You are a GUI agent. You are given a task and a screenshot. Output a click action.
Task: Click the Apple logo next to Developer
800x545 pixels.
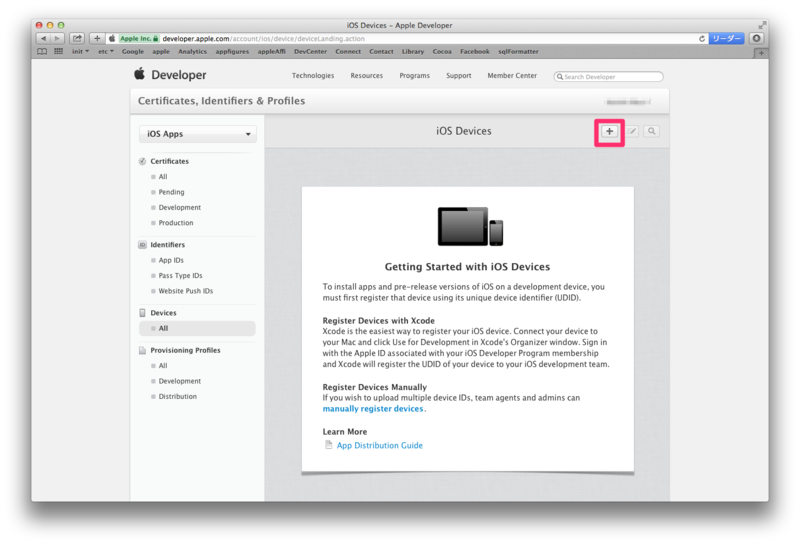[x=139, y=74]
